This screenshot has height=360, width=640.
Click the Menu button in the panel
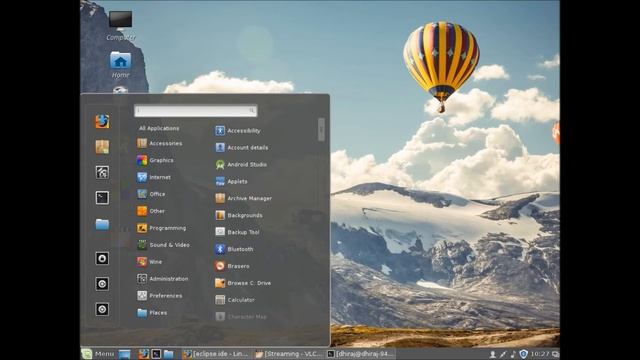[x=98, y=354]
